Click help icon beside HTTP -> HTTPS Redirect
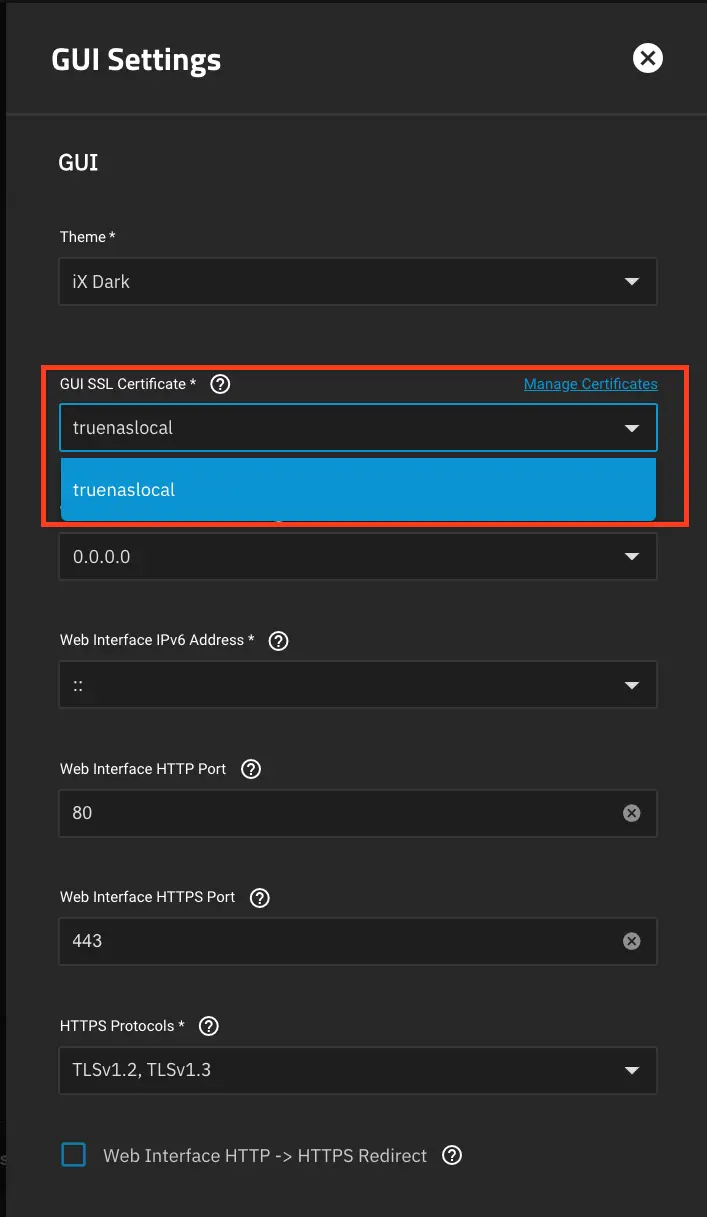The height and width of the screenshot is (1217, 707). (451, 1155)
